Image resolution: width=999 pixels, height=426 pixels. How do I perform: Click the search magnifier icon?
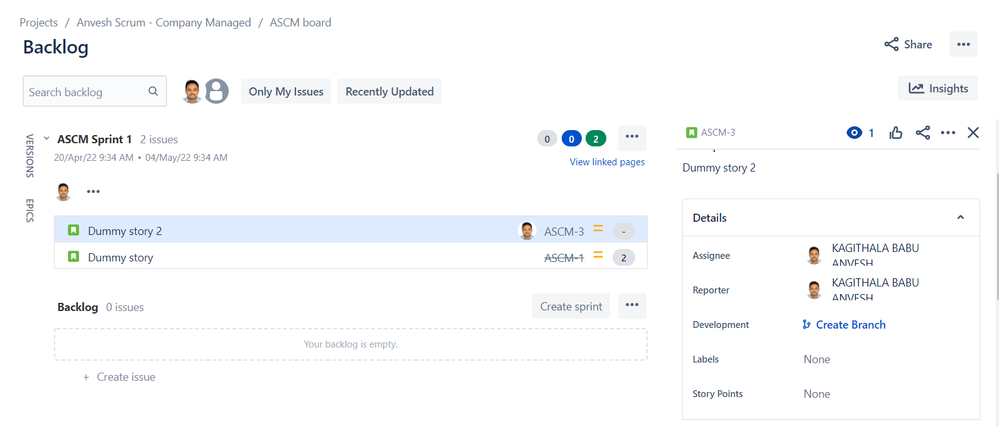[x=153, y=91]
